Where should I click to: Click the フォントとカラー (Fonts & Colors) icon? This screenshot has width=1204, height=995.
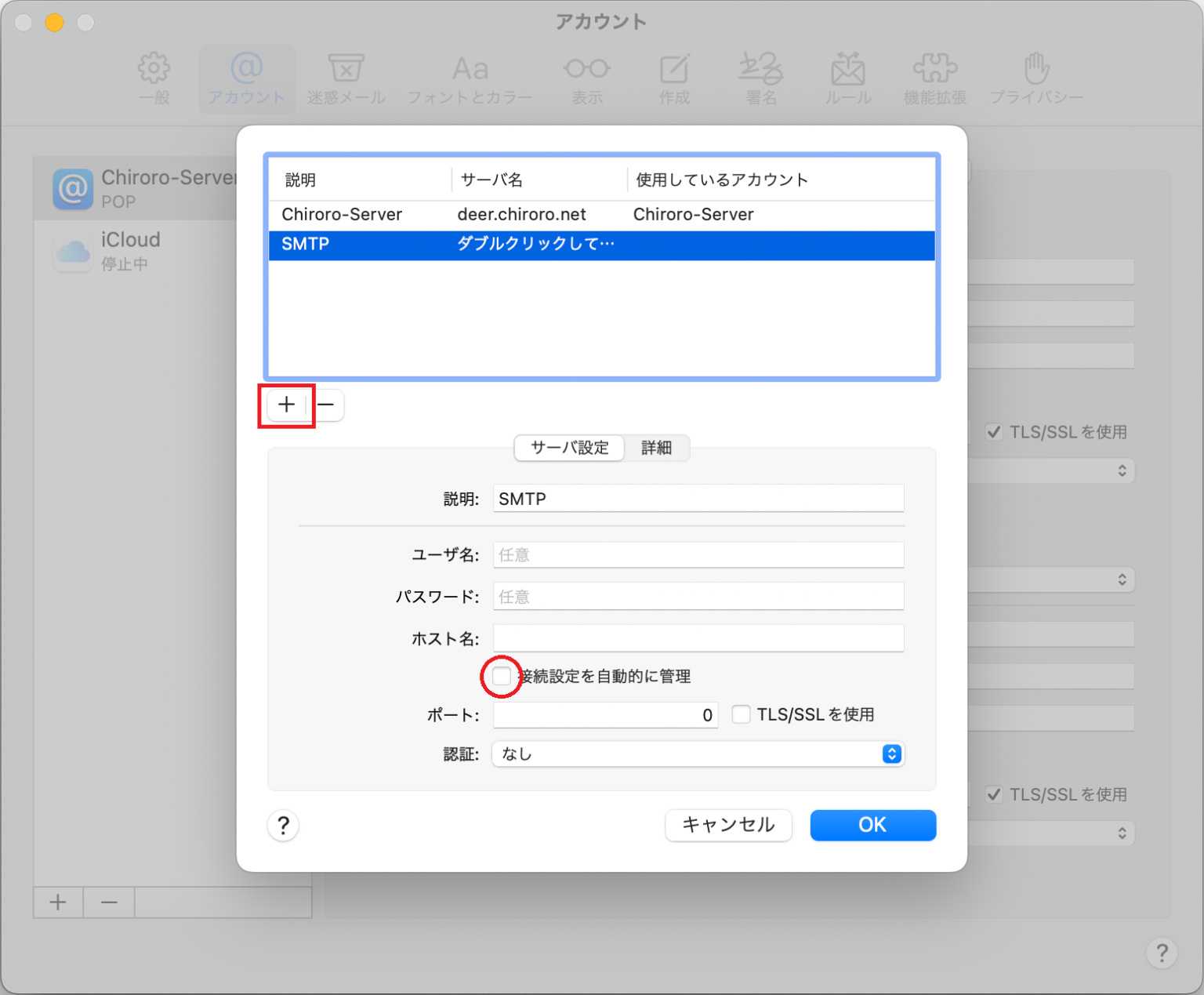(x=470, y=76)
